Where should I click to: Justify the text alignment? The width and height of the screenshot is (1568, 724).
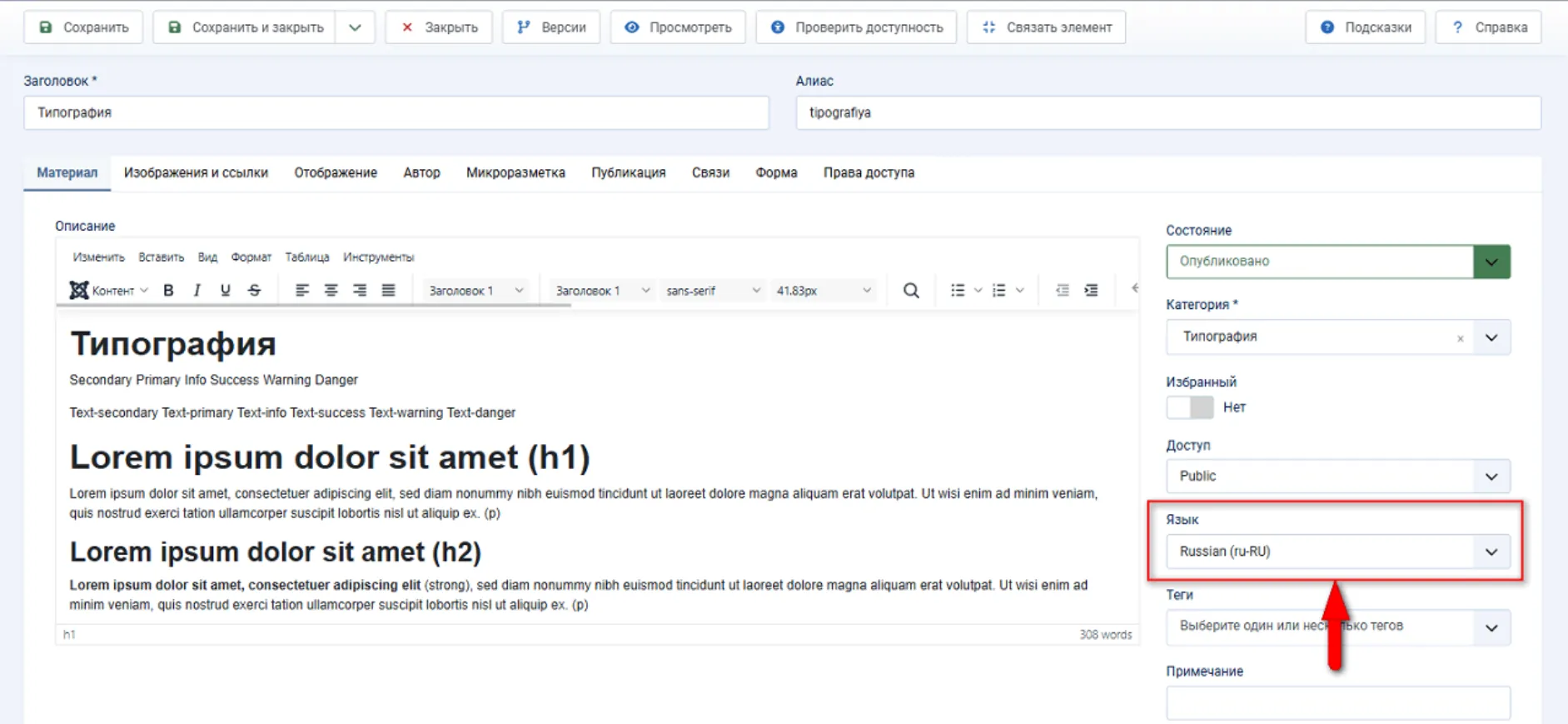point(388,290)
